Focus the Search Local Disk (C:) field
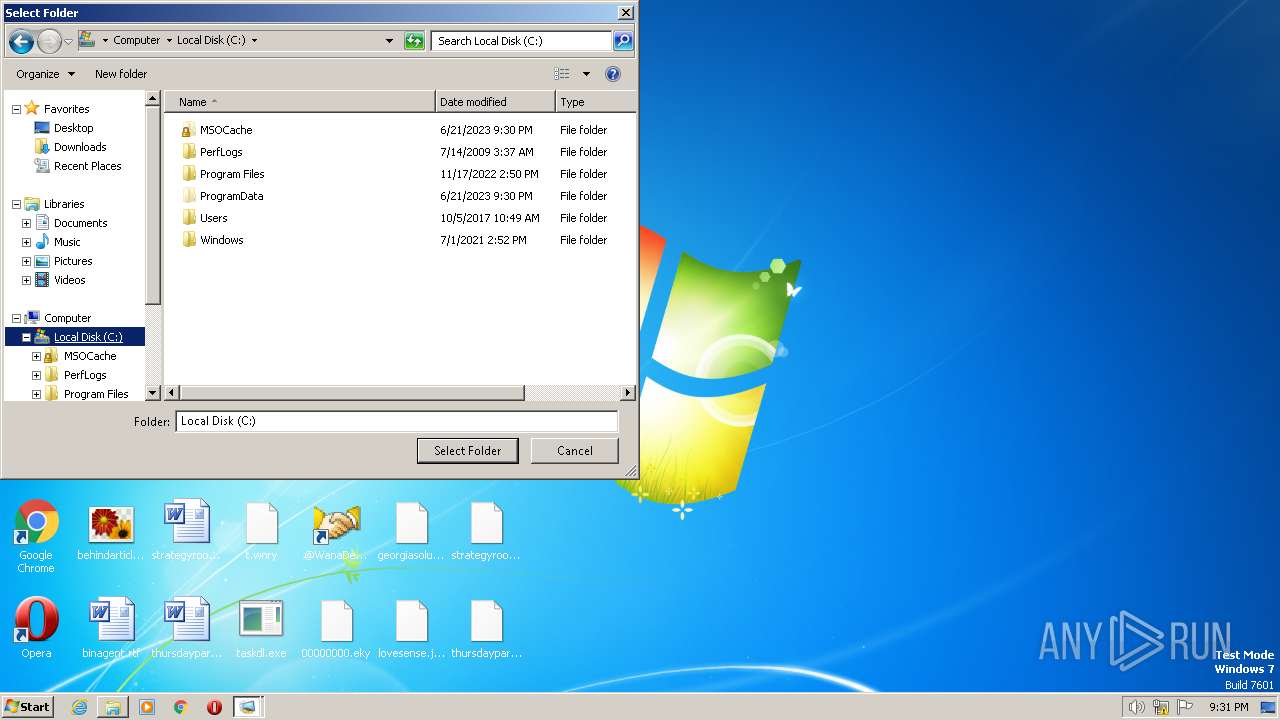The image size is (1280, 720). pyautogui.click(x=522, y=41)
